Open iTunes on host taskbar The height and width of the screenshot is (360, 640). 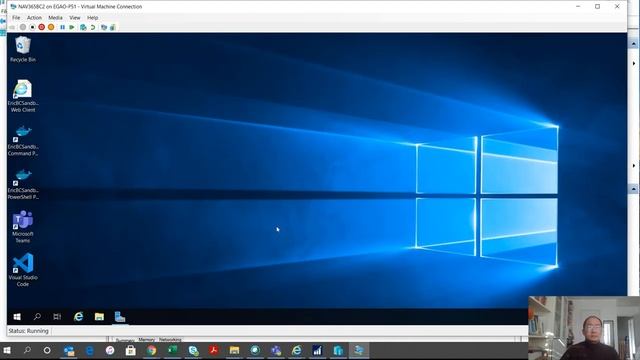coord(110,350)
